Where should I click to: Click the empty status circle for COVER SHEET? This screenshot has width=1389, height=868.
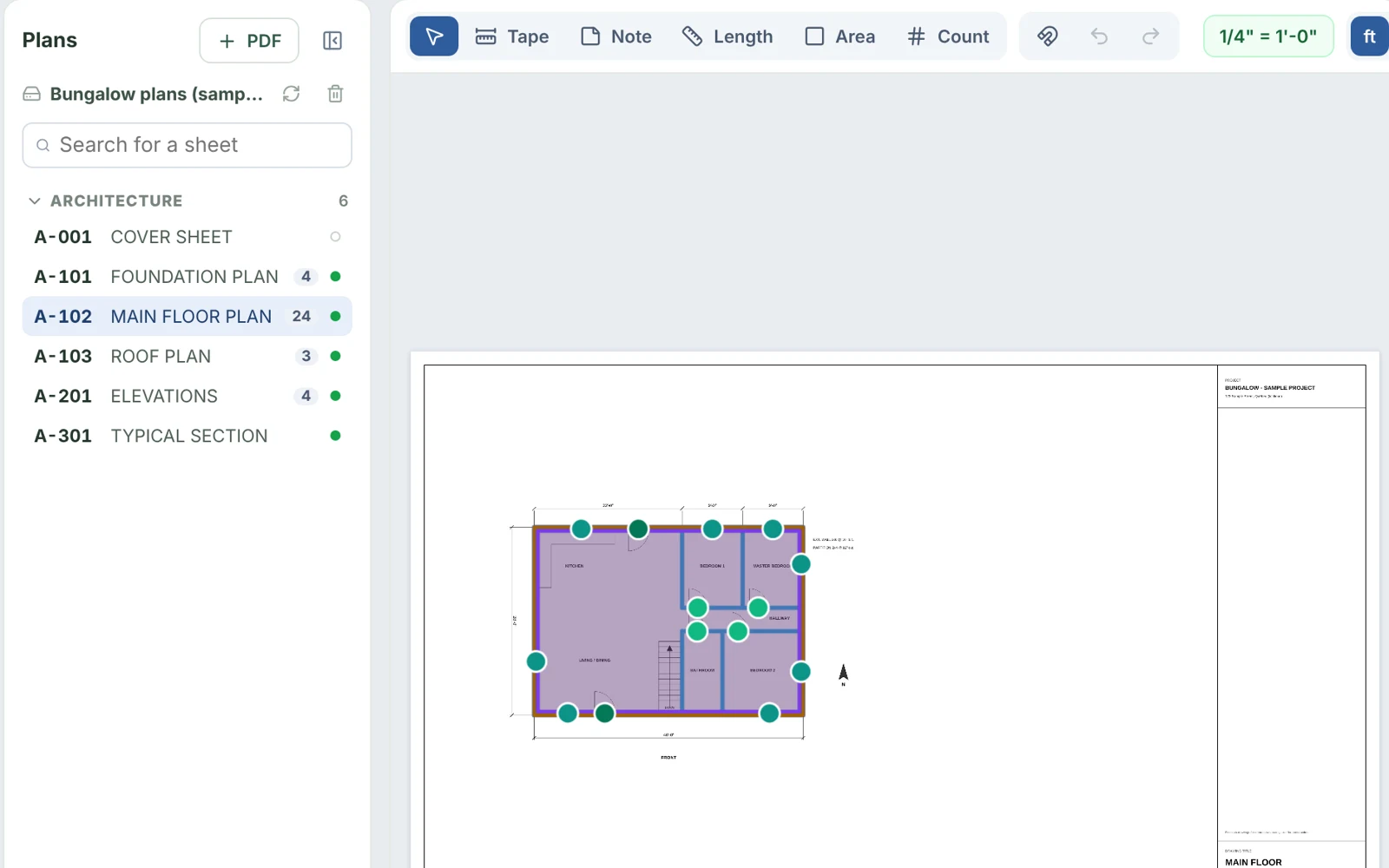tap(335, 237)
